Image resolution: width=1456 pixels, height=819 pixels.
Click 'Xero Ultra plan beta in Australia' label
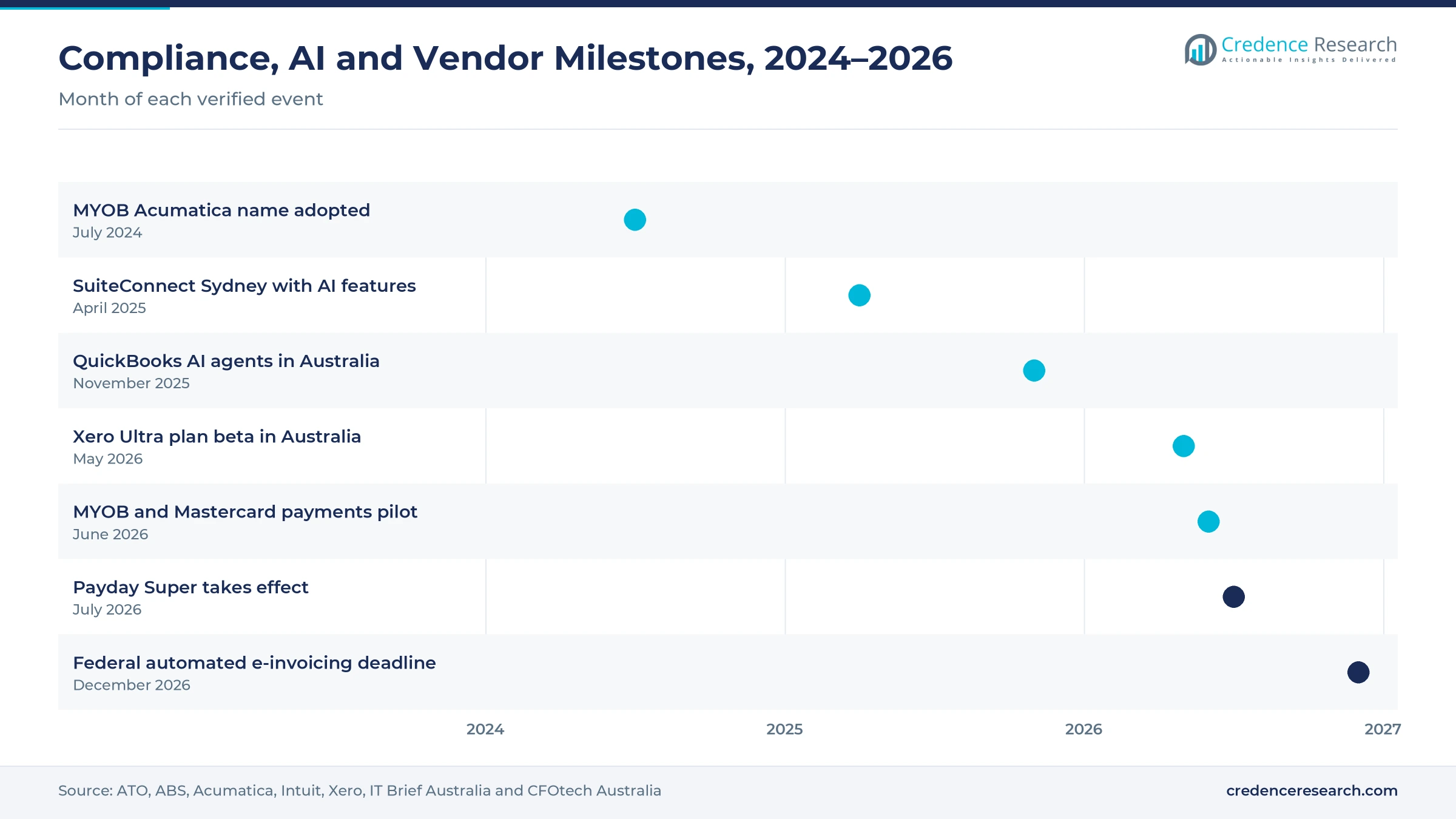(x=217, y=437)
